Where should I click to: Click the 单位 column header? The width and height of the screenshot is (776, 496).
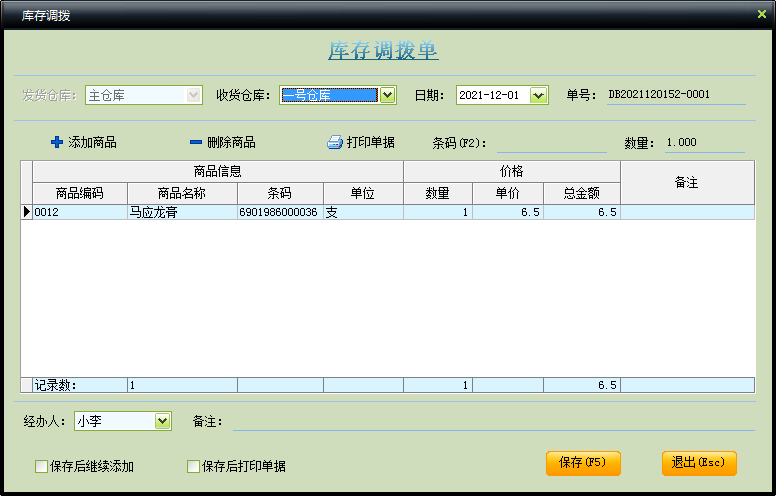(x=363, y=193)
